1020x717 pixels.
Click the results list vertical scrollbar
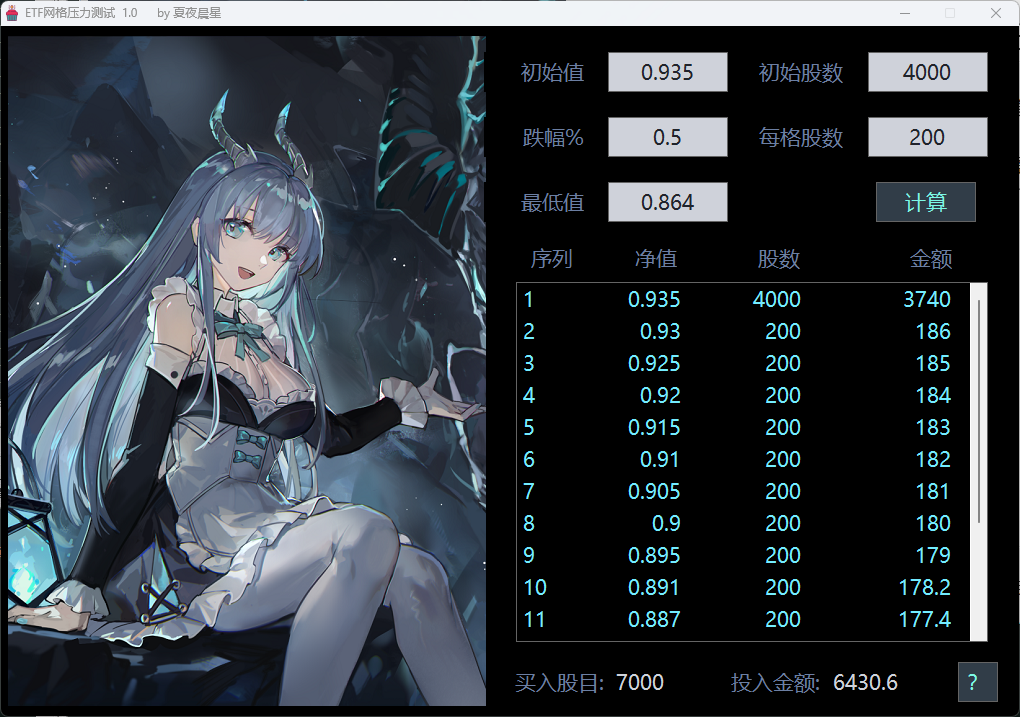(978, 462)
